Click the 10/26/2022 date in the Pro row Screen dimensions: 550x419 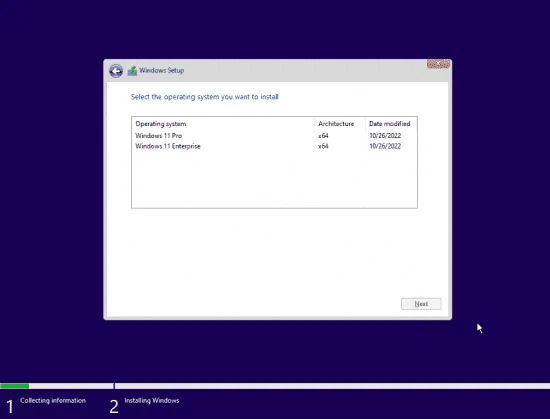(x=385, y=136)
